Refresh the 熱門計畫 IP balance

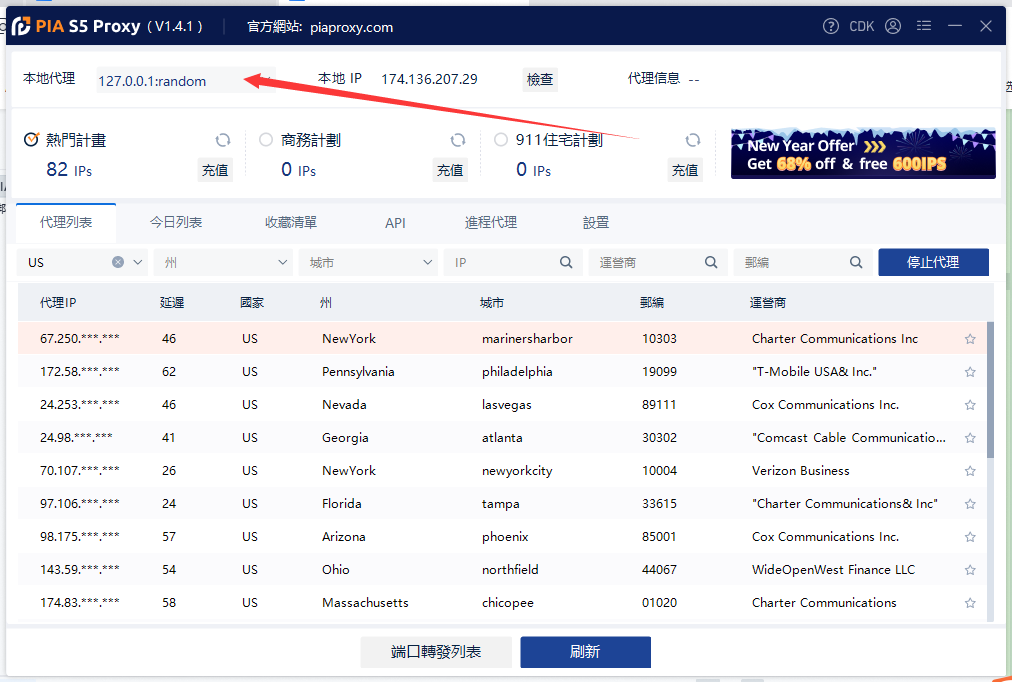(x=223, y=140)
